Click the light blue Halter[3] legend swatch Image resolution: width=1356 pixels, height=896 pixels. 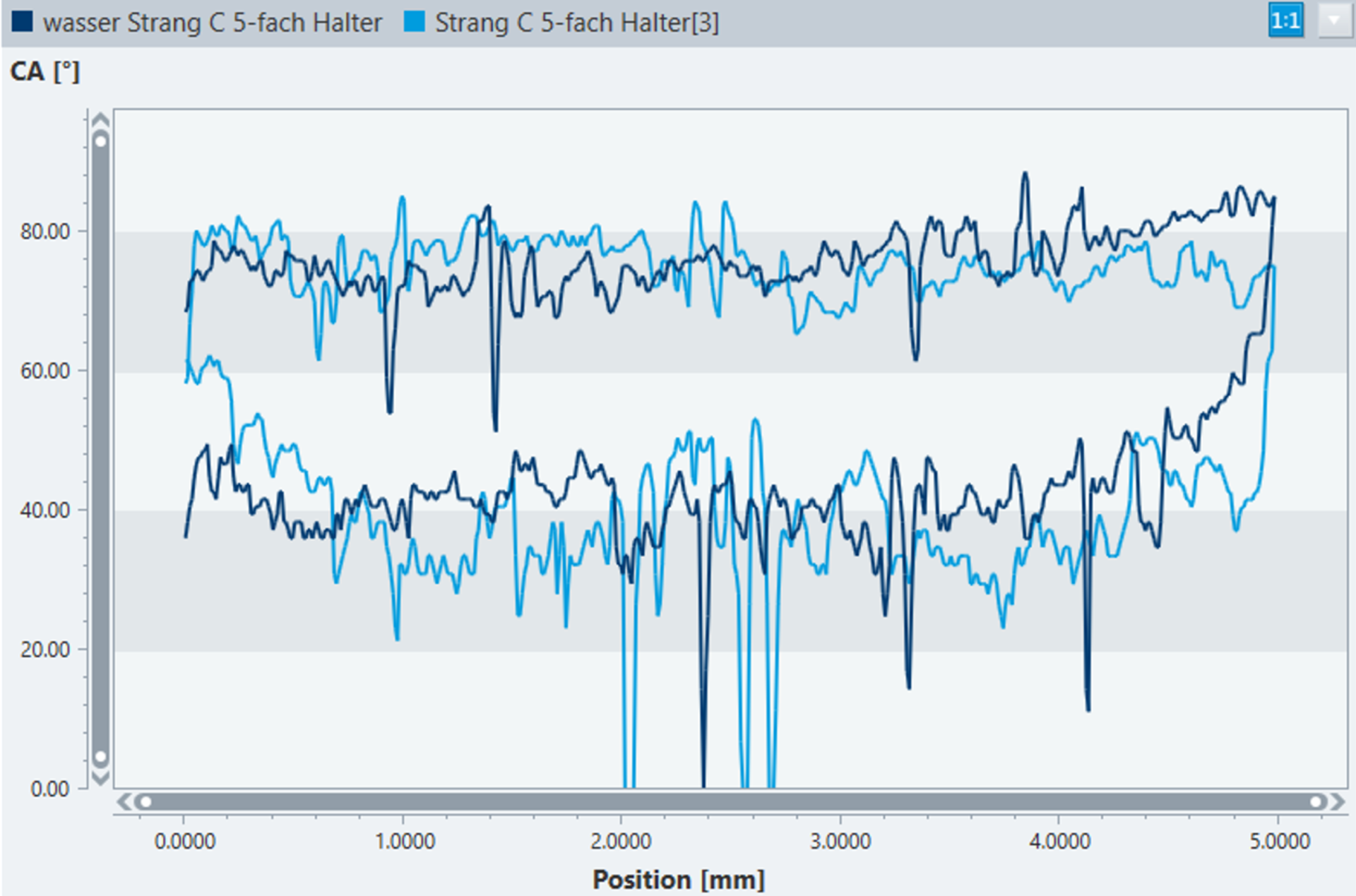point(415,21)
